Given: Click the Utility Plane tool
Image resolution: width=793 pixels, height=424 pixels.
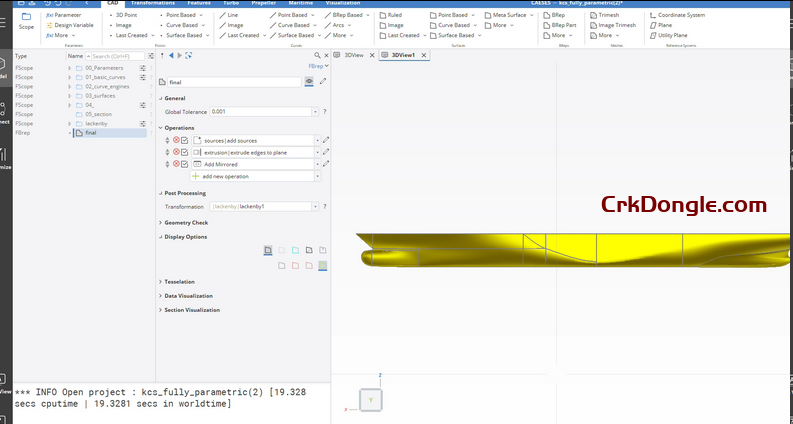Looking at the screenshot, I should tap(672, 35).
